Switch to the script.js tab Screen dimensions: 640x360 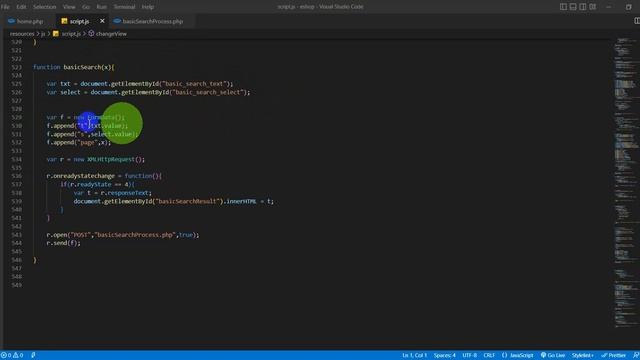[x=79, y=21]
